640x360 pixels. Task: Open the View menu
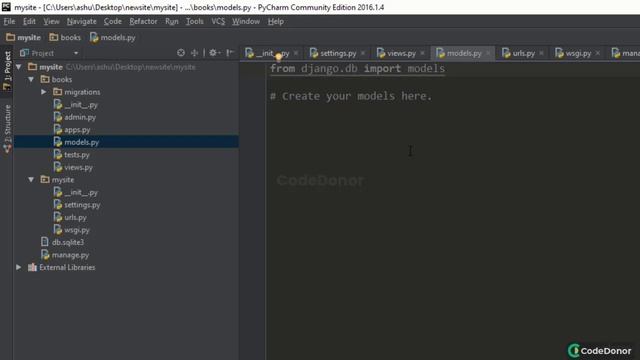tap(51, 21)
